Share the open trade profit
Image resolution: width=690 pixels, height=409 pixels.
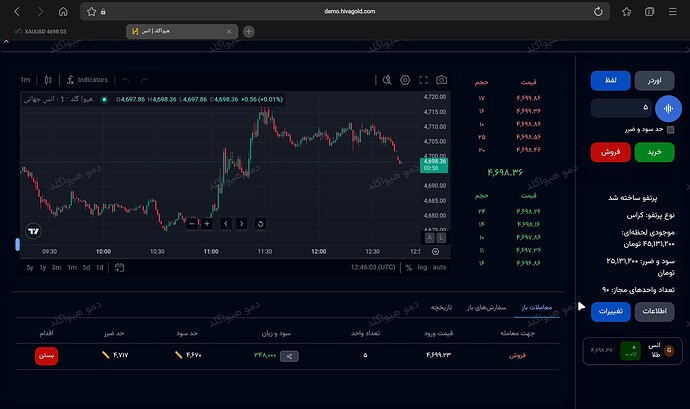[x=289, y=356]
